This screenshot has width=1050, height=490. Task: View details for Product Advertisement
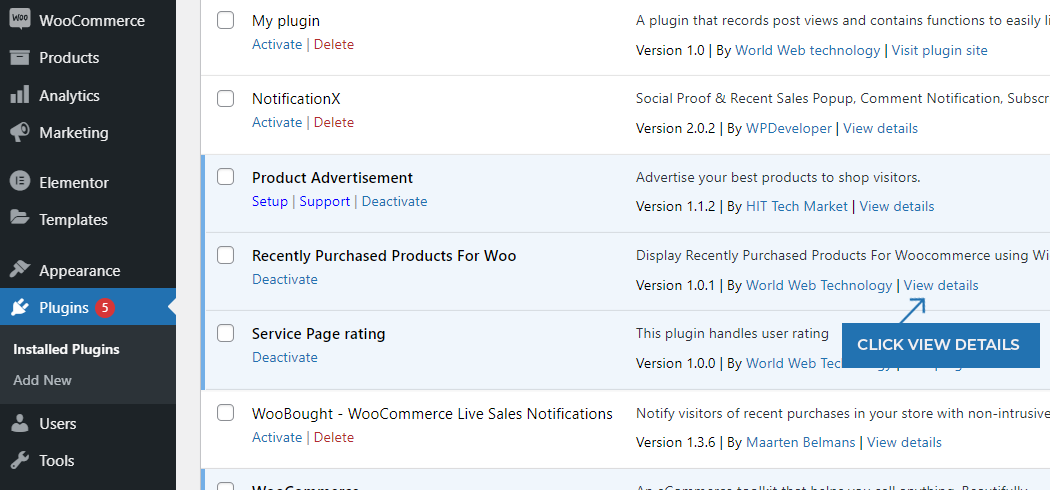coord(897,206)
